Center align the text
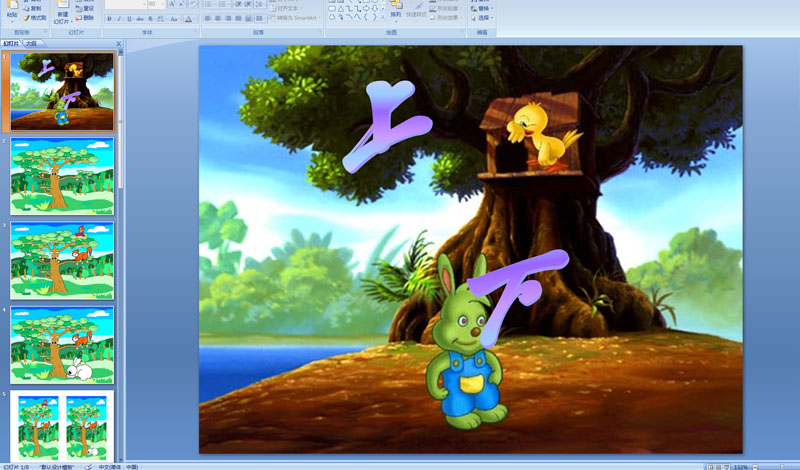The image size is (800, 470). [x=218, y=18]
